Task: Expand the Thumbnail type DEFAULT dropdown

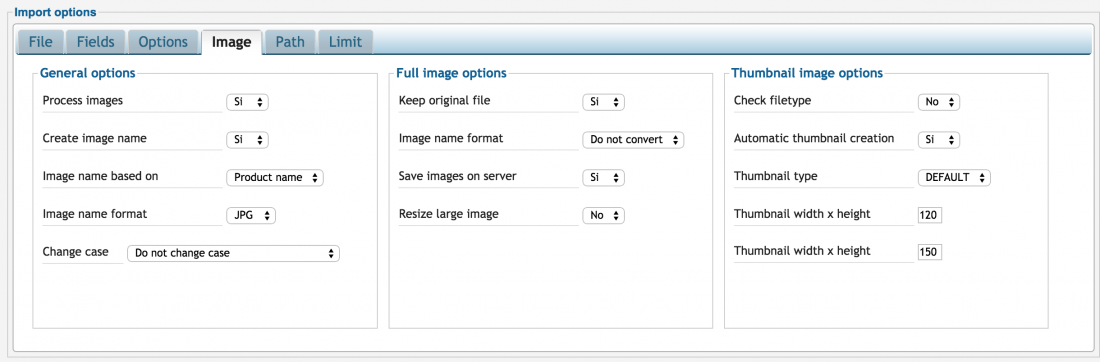Action: pyautogui.click(x=954, y=178)
